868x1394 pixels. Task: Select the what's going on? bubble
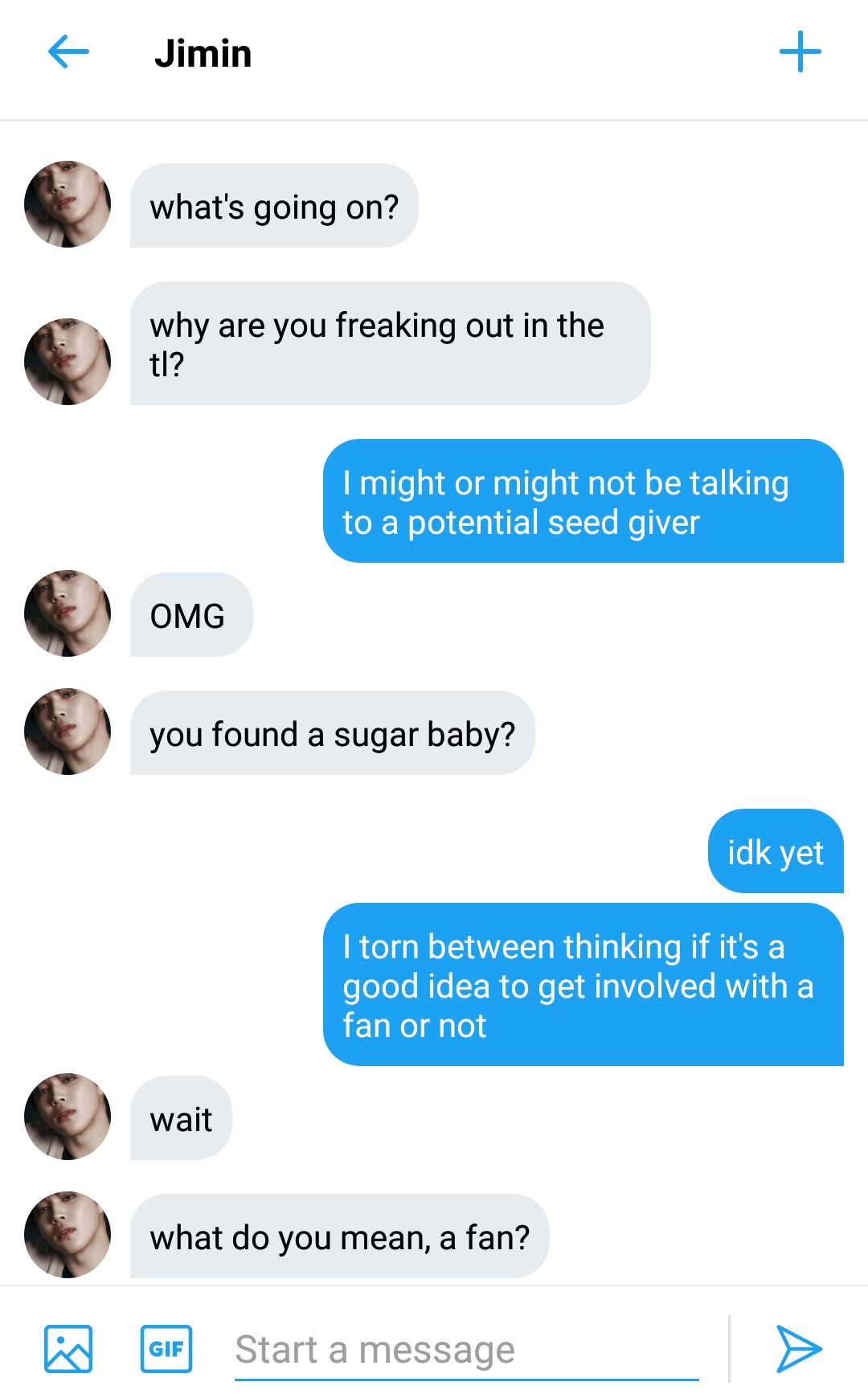(274, 206)
